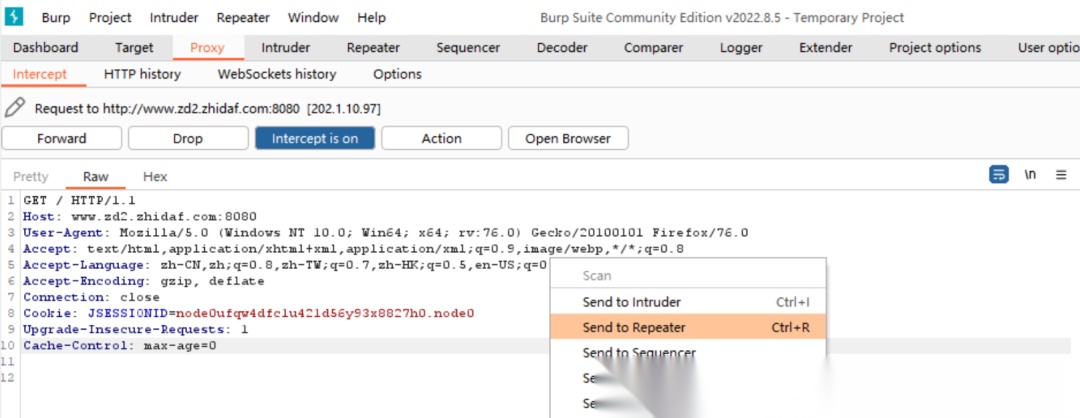The height and width of the screenshot is (418, 1080).
Task: Switch to Pretty message view
Action: [31, 176]
